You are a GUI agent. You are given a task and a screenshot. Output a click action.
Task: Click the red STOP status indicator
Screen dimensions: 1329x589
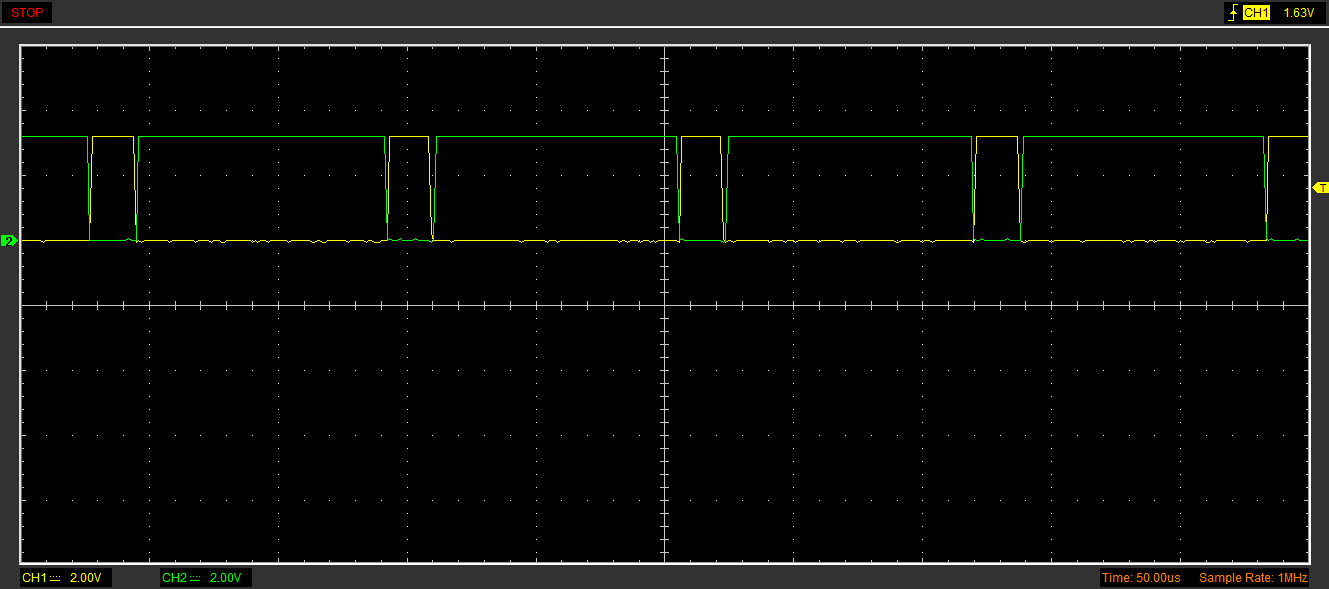coord(27,13)
